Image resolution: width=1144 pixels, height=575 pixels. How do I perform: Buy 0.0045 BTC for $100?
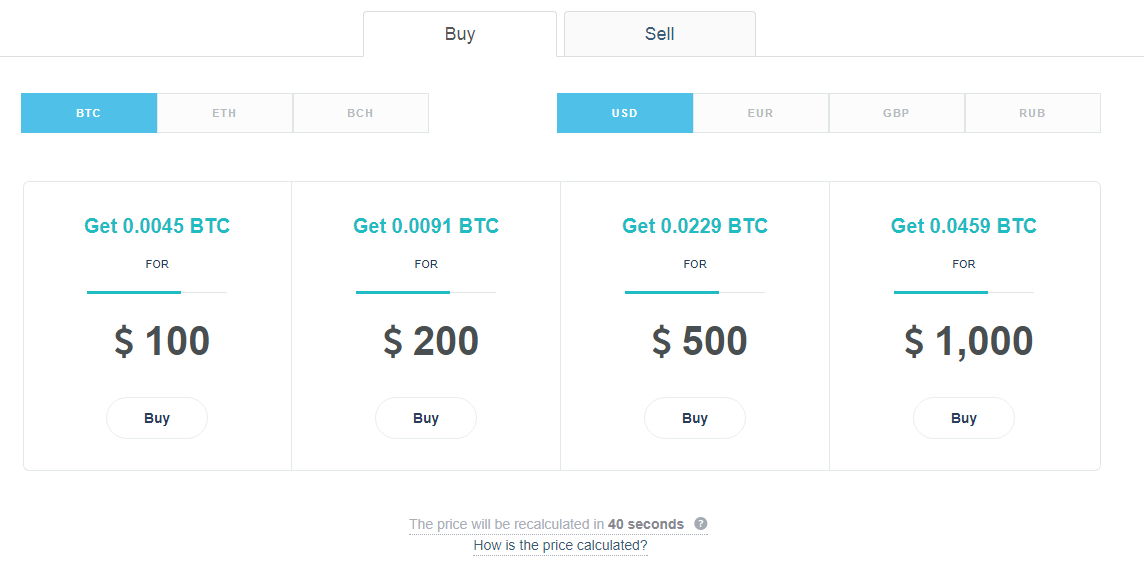click(157, 418)
